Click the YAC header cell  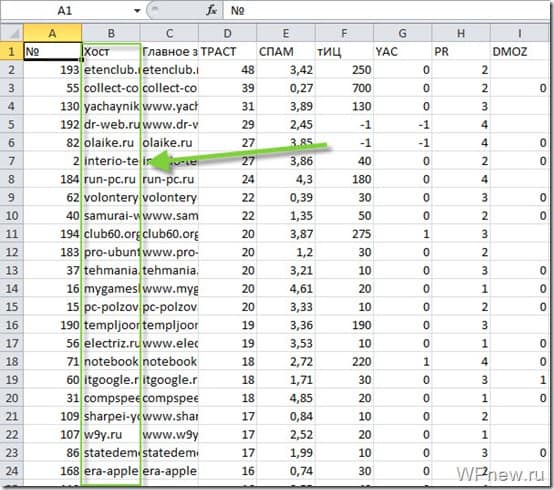[402, 52]
